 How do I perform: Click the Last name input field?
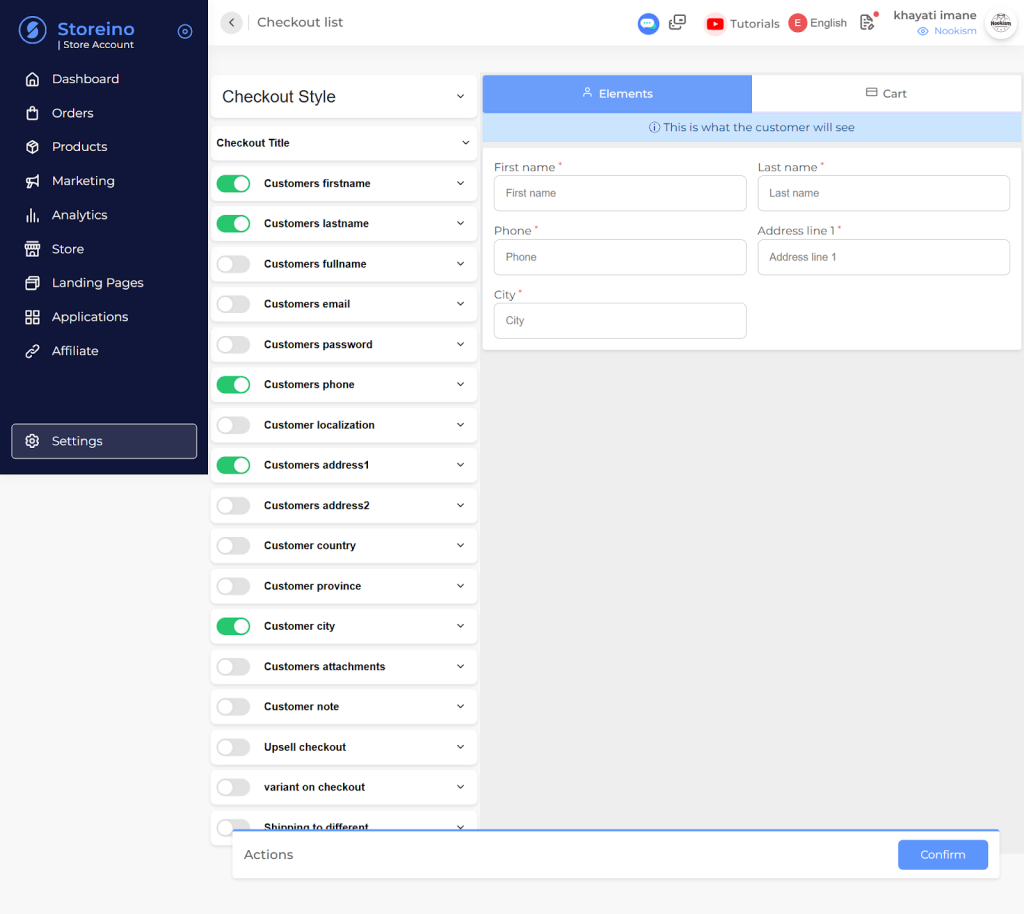click(884, 193)
